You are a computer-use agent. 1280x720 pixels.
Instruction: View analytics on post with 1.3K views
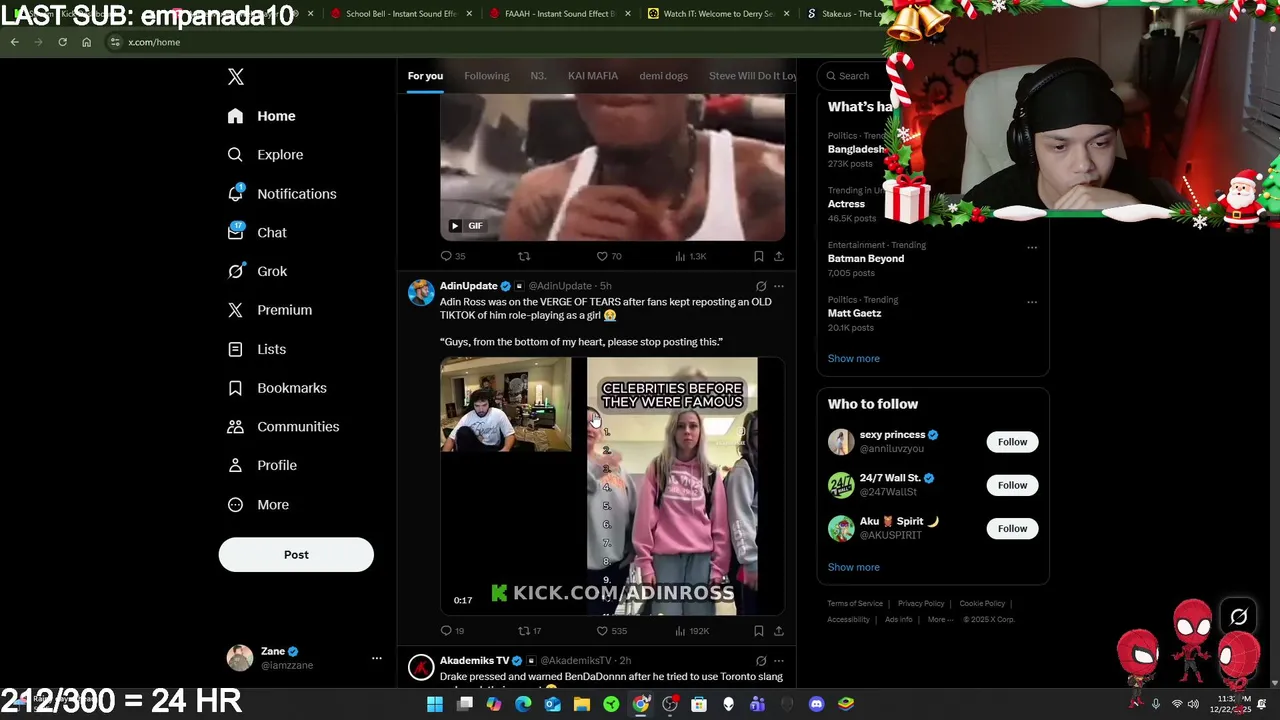click(x=690, y=256)
